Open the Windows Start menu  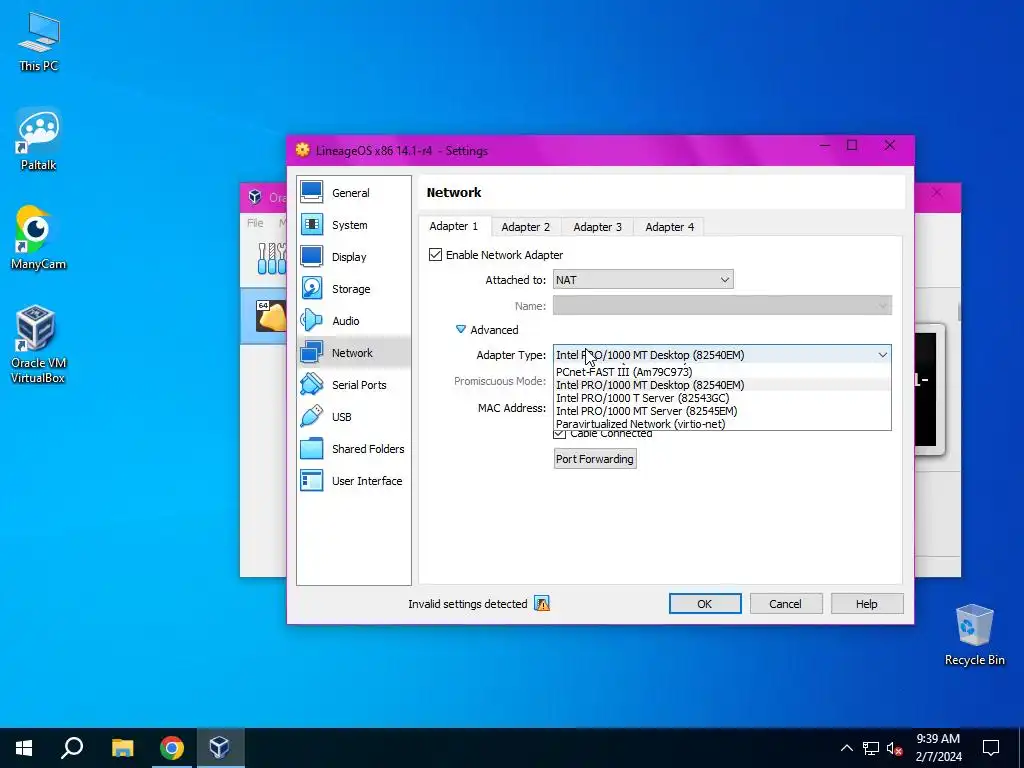click(x=24, y=748)
